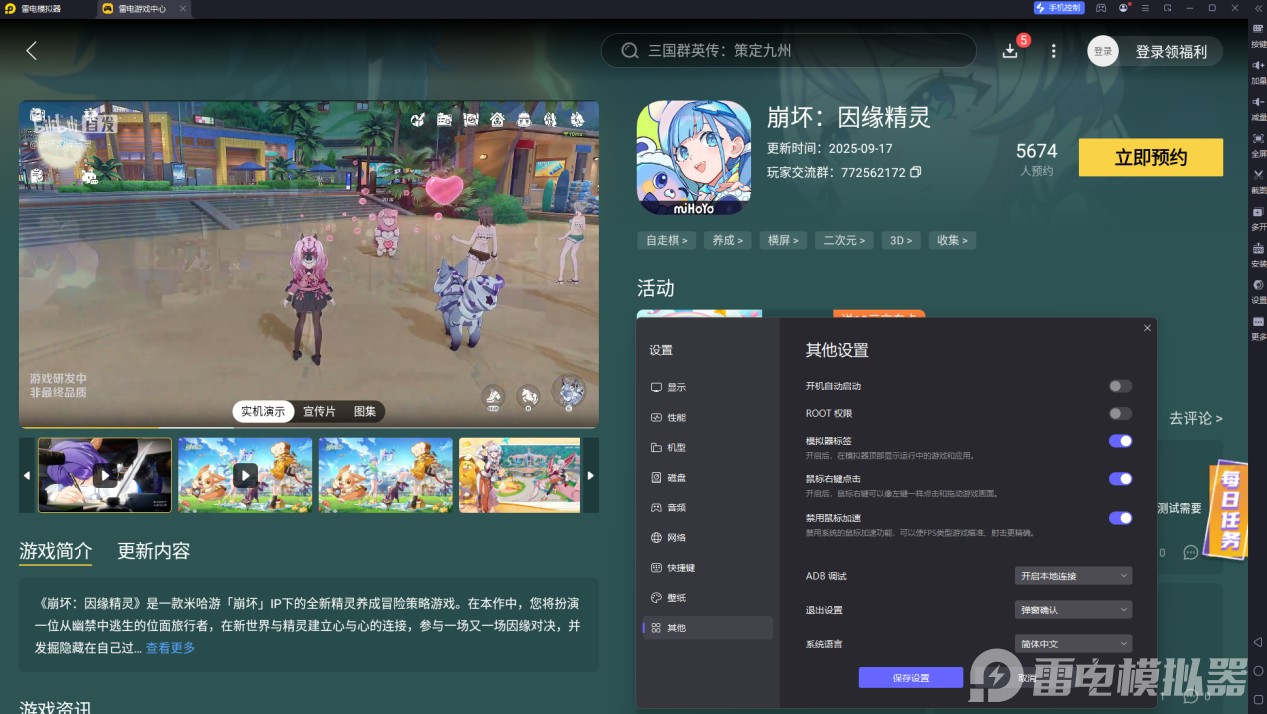Play first video thumbnail in gallery strip

point(105,475)
